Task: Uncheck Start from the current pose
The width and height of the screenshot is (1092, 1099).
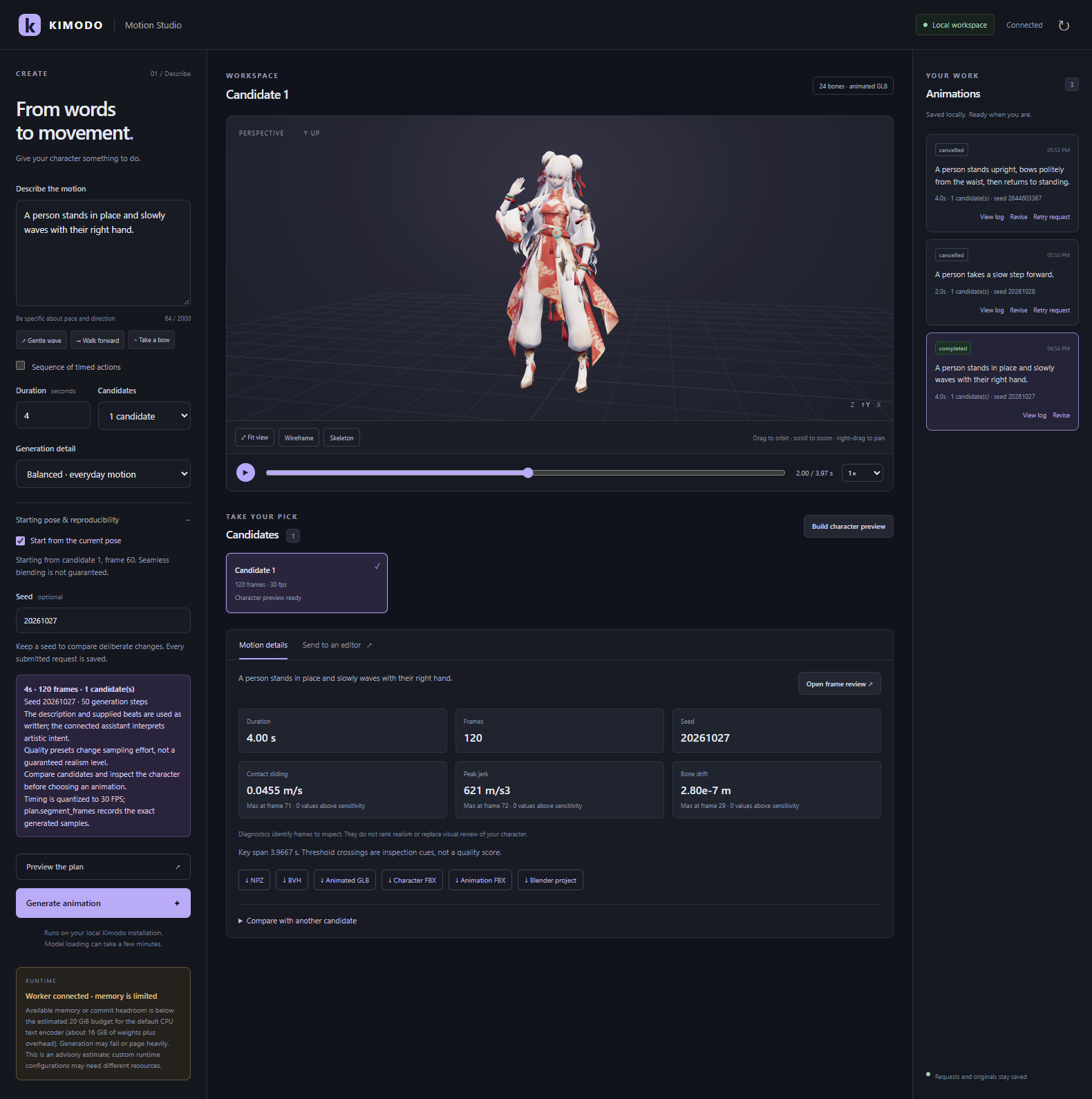Action: tap(21, 541)
